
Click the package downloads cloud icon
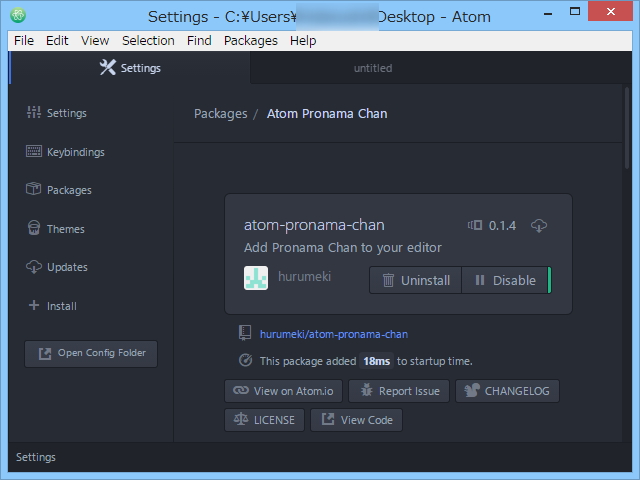[539, 225]
